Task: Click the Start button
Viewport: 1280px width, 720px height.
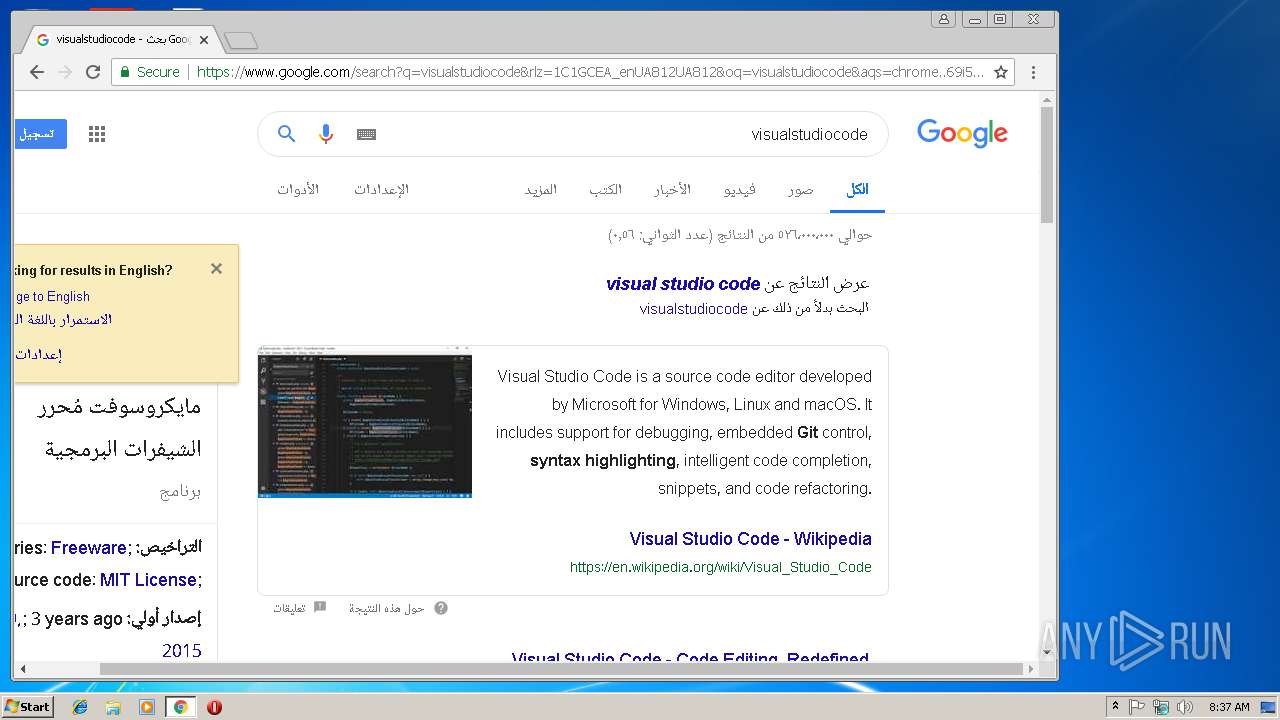Action: click(x=27, y=707)
